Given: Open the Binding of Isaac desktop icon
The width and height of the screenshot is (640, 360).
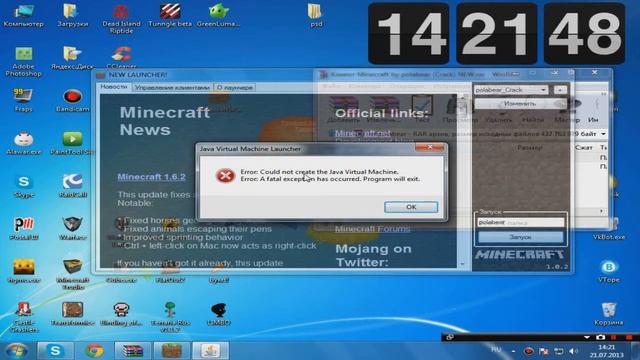Looking at the screenshot, I should (121, 314).
